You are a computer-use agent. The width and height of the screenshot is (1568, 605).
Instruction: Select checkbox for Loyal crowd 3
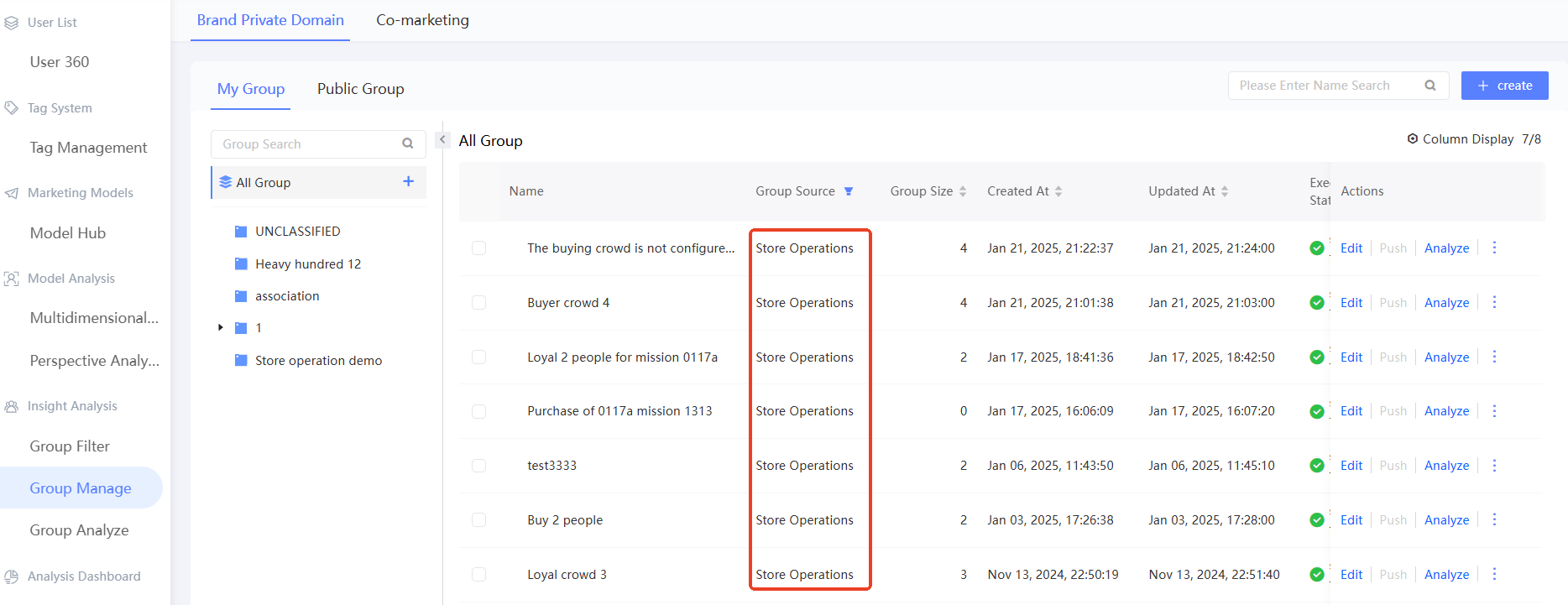pos(478,575)
